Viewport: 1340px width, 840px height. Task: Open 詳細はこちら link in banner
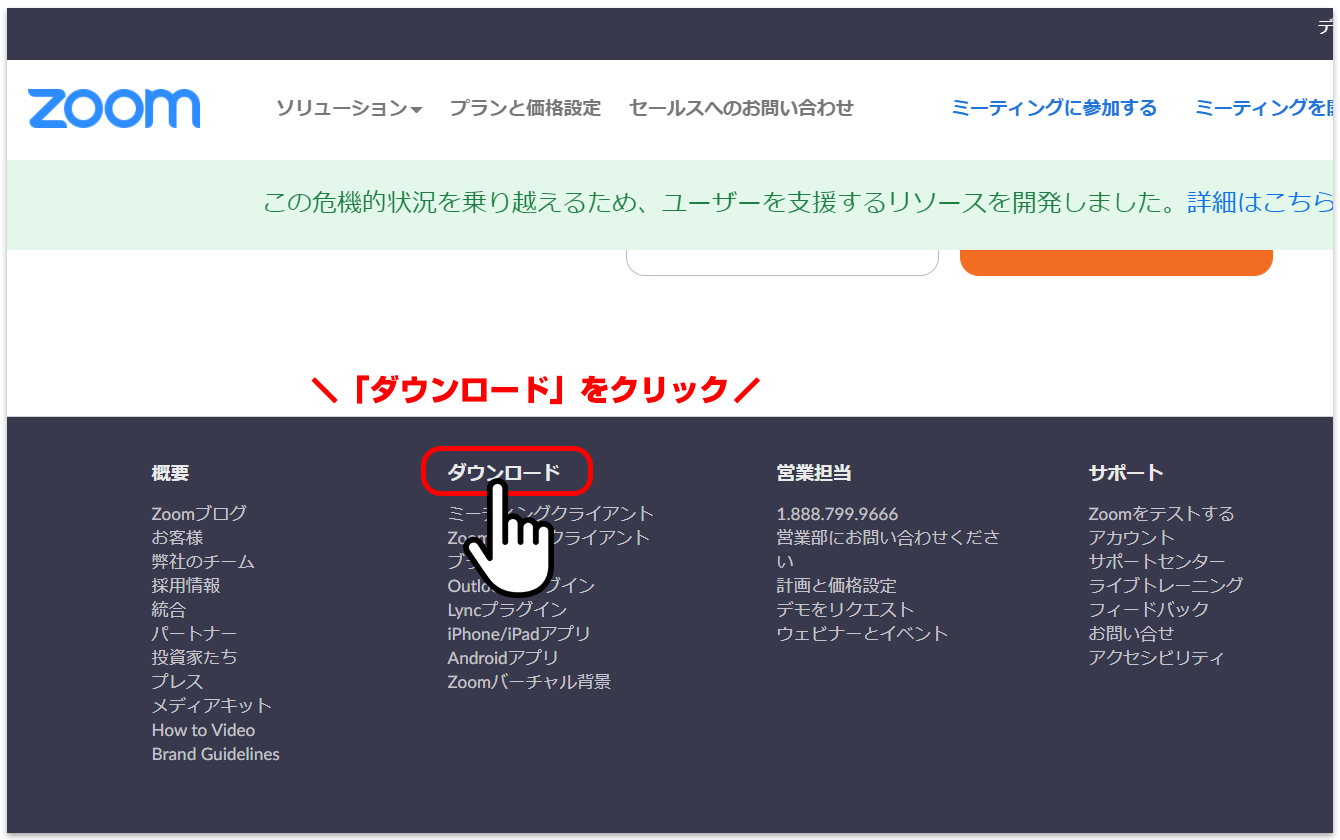pyautogui.click(x=1260, y=203)
